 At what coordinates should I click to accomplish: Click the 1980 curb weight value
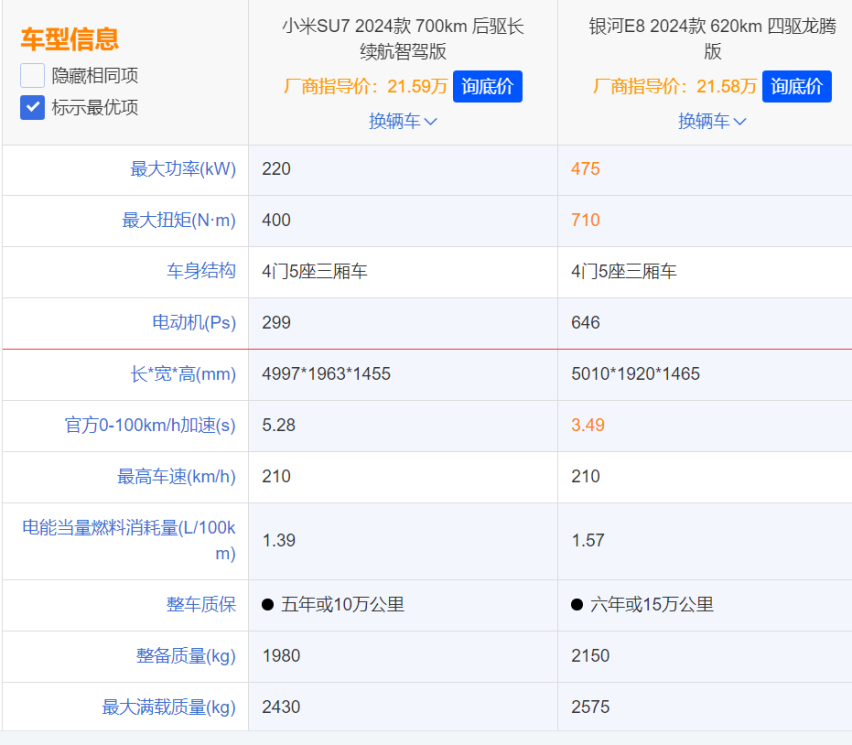(x=281, y=656)
